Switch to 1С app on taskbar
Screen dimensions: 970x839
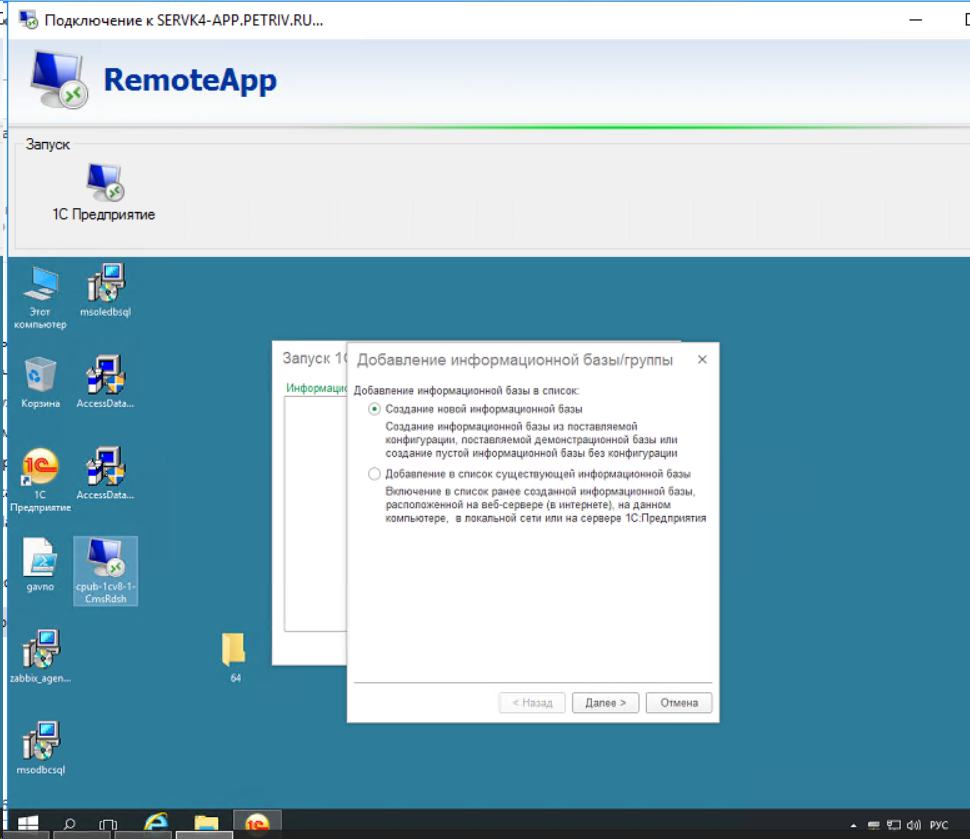(x=257, y=824)
